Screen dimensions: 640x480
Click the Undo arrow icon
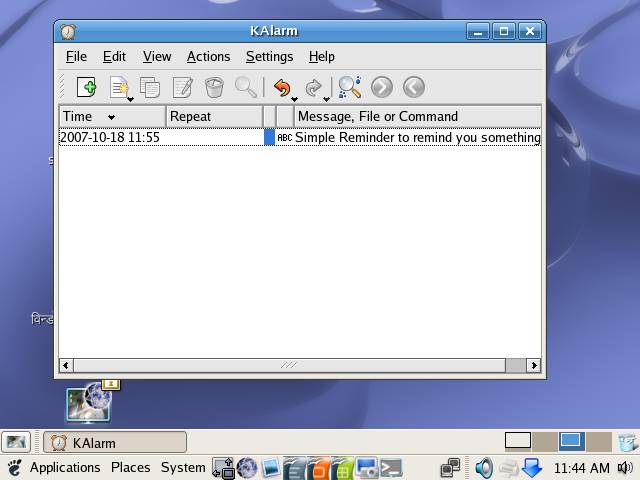[282, 88]
